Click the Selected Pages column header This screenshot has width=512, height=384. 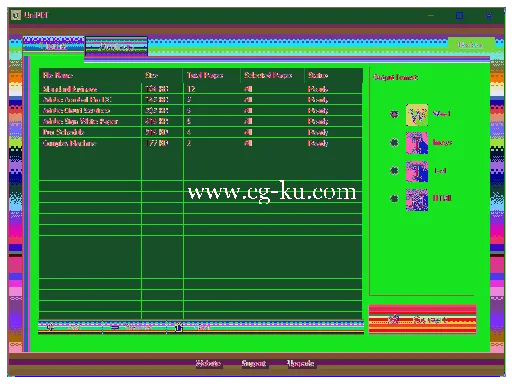pyautogui.click(x=272, y=75)
